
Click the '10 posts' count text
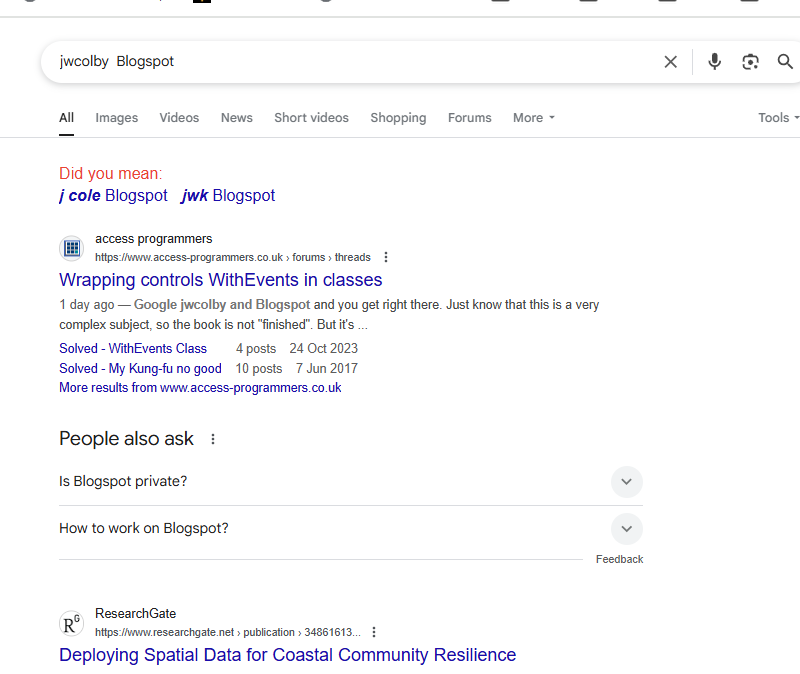coord(259,368)
